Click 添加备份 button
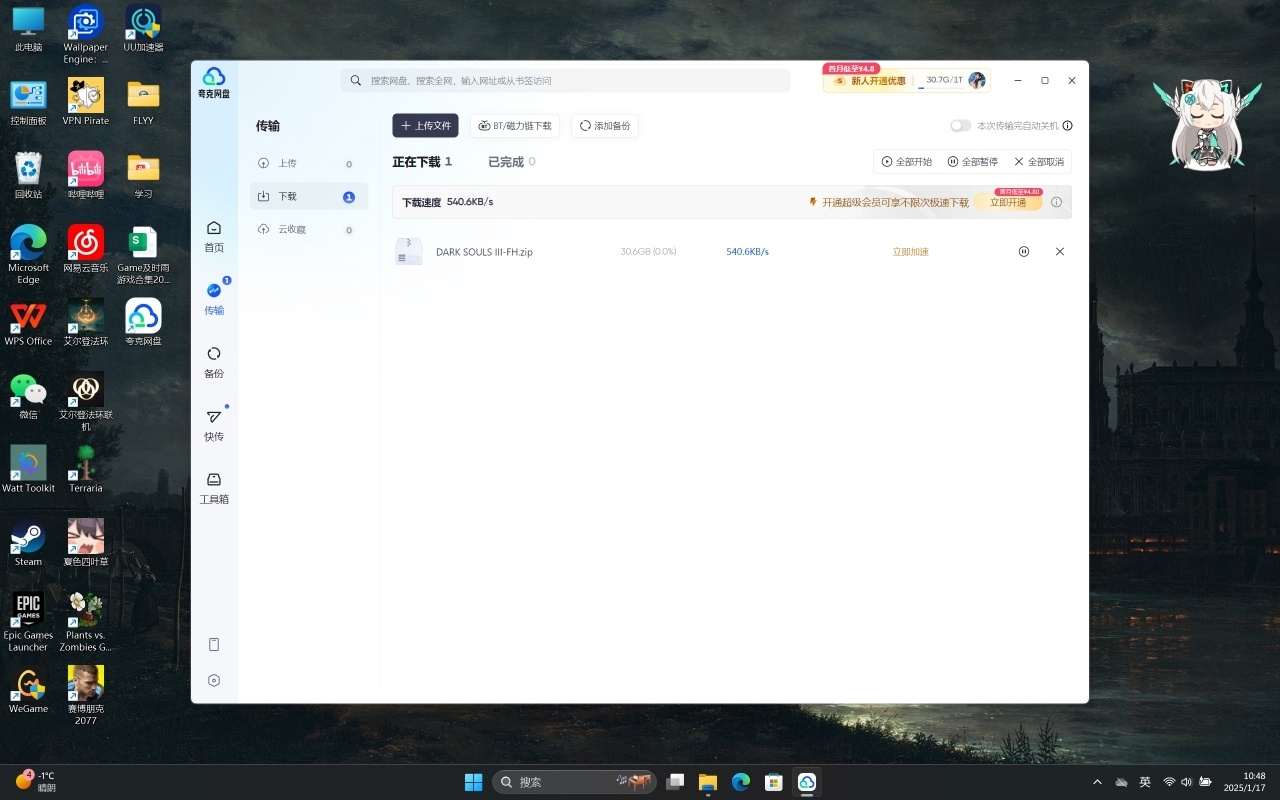Screen dimensions: 1280x800 point(605,126)
